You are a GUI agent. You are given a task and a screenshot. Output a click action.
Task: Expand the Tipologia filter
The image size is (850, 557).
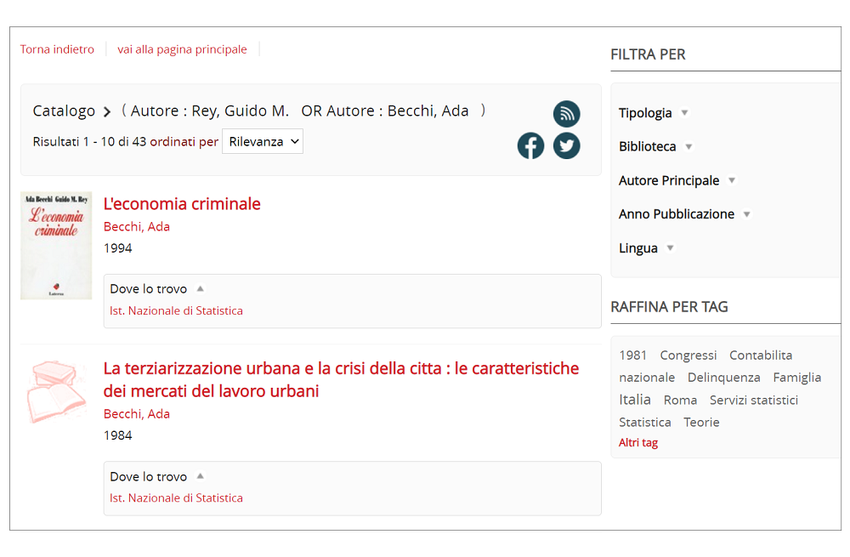pyautogui.click(x=654, y=113)
